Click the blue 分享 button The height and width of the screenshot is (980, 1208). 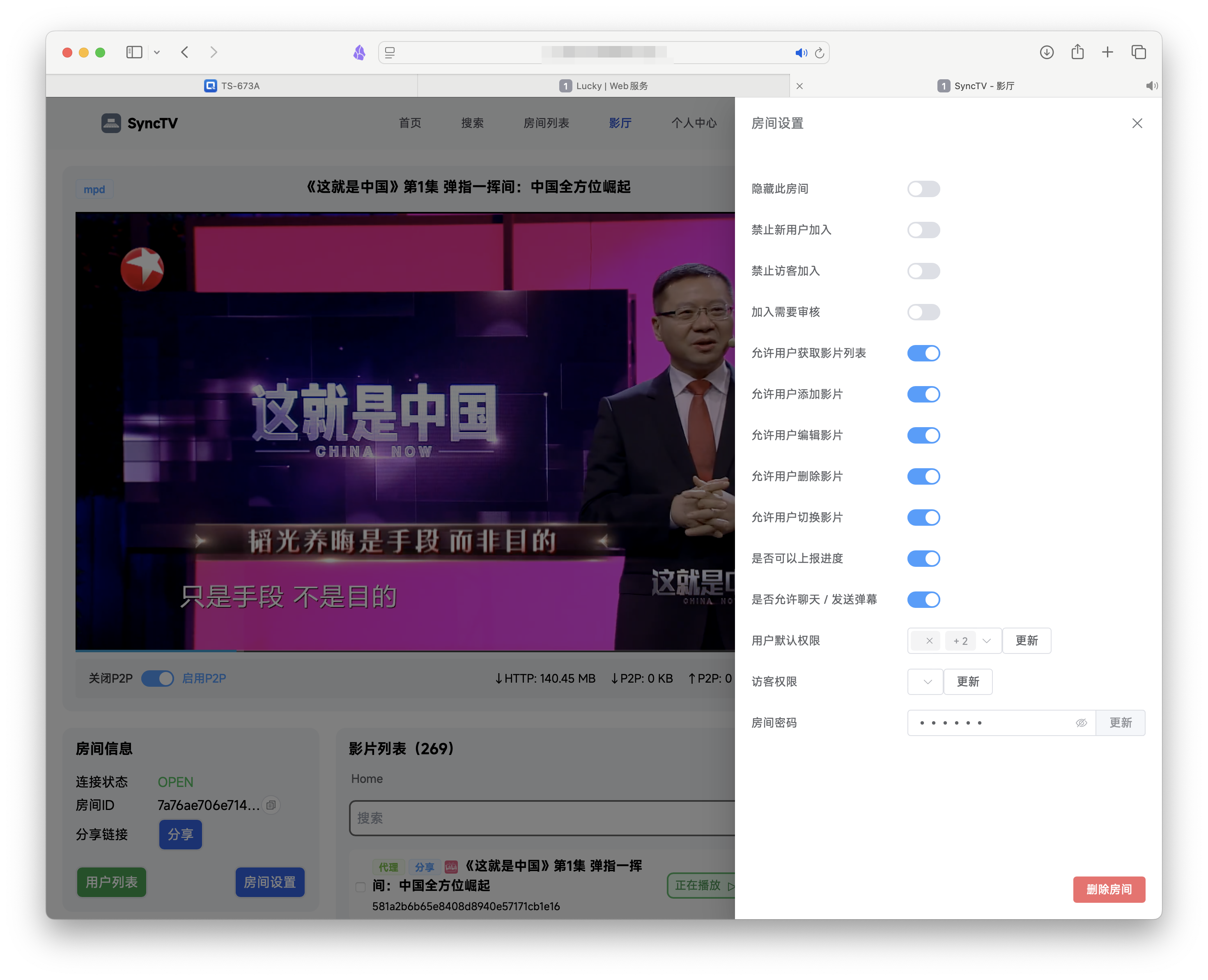pyautogui.click(x=181, y=834)
